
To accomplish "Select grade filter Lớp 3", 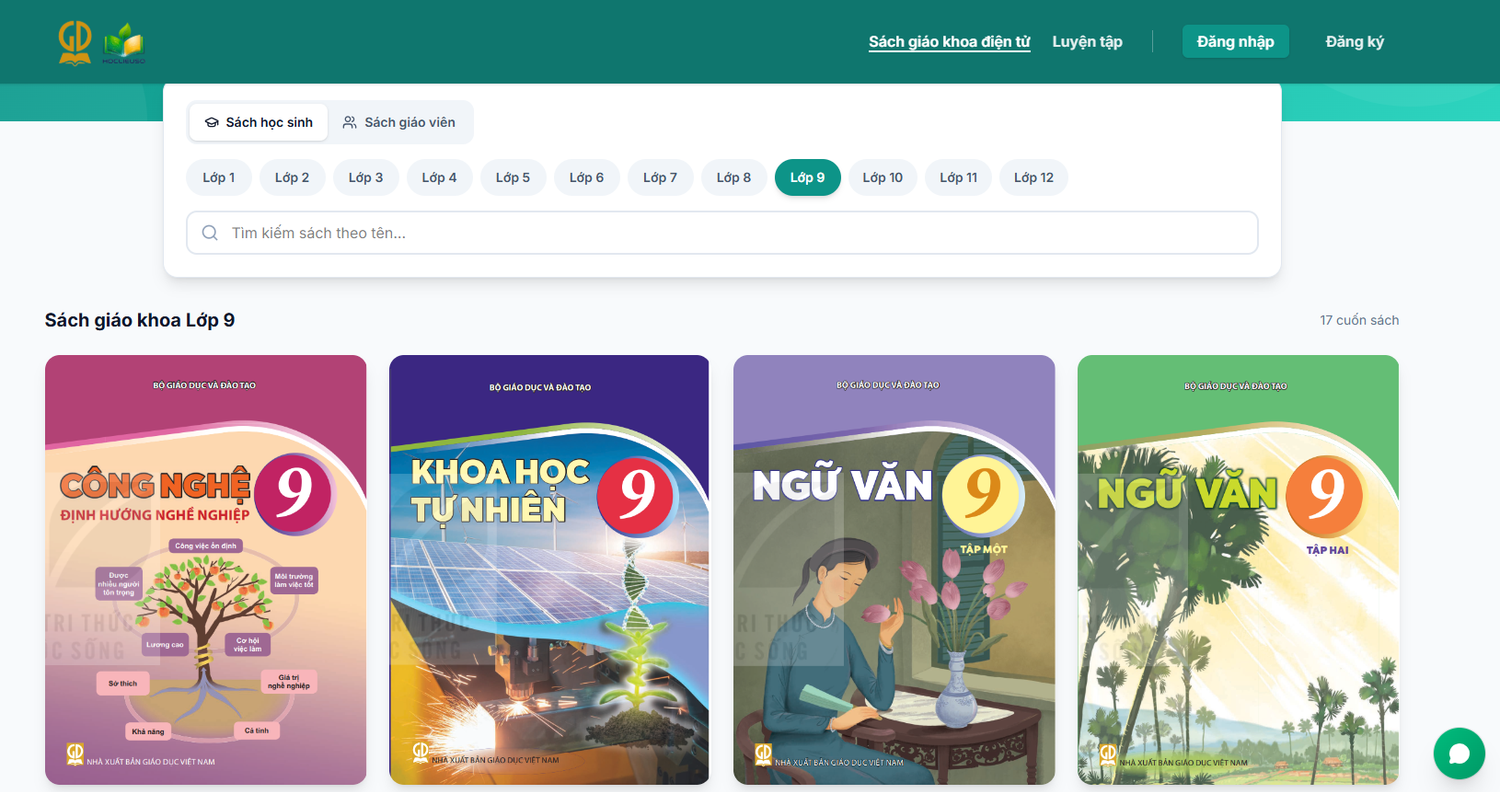I will [x=366, y=177].
